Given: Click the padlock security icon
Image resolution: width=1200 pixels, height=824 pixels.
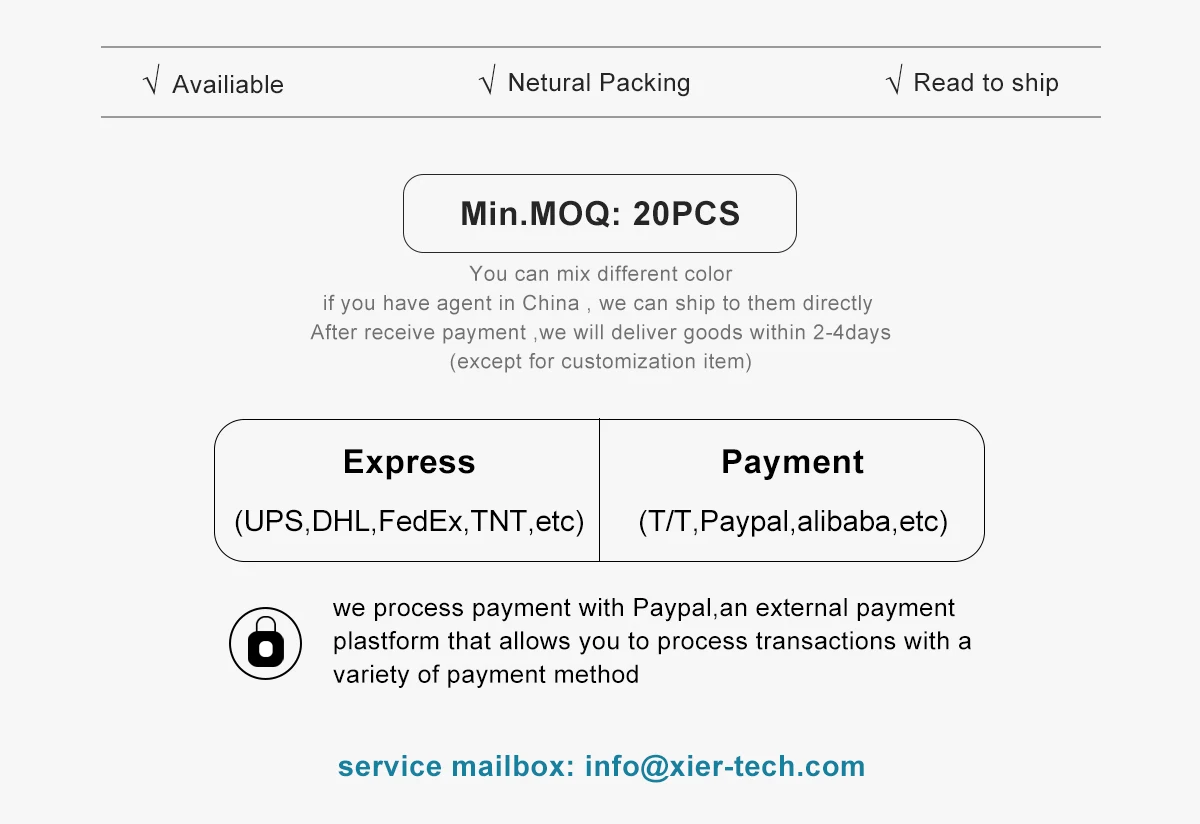Looking at the screenshot, I should pos(265,643).
